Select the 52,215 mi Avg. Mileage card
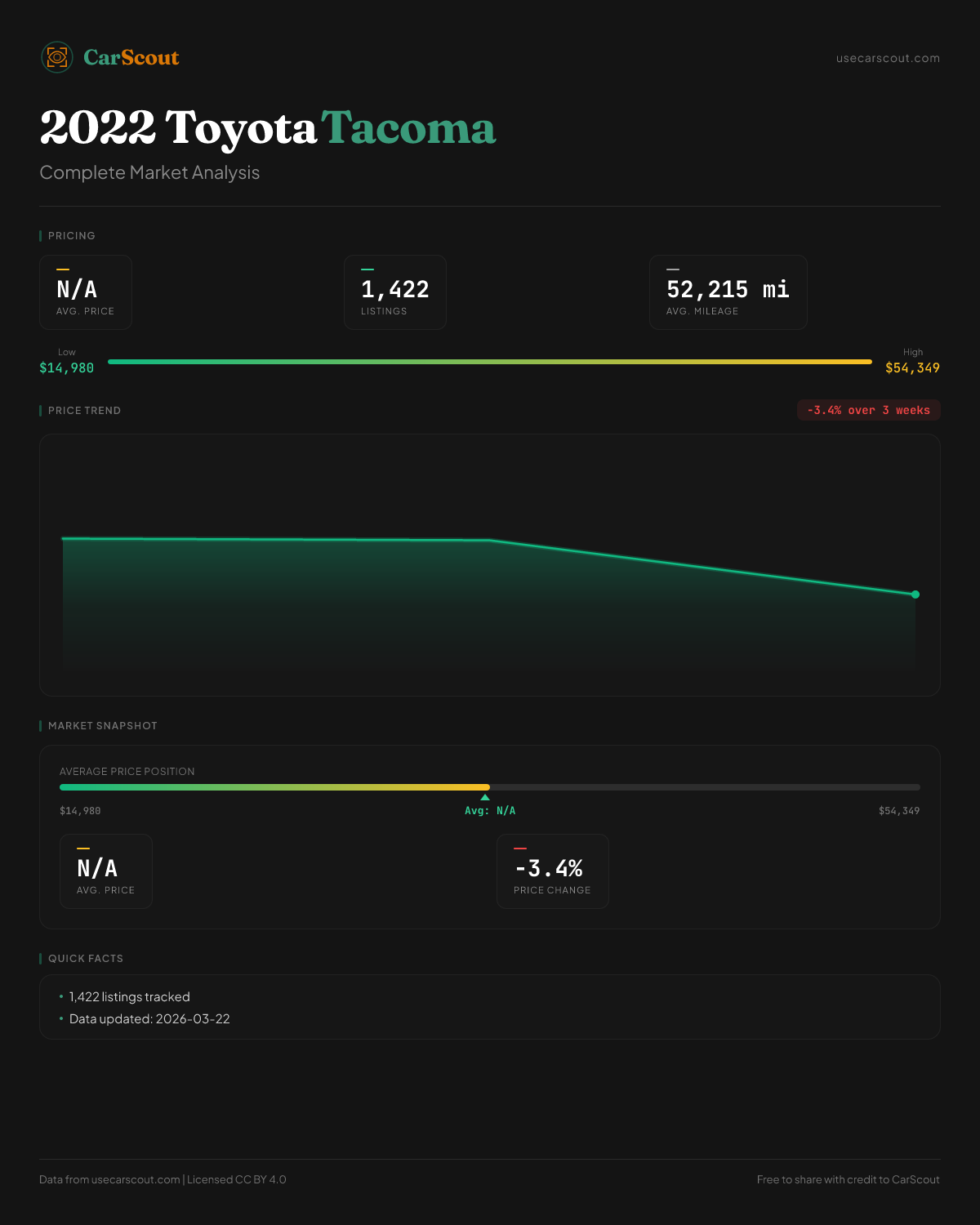Viewport: 980px width, 1225px height. pyautogui.click(x=728, y=292)
